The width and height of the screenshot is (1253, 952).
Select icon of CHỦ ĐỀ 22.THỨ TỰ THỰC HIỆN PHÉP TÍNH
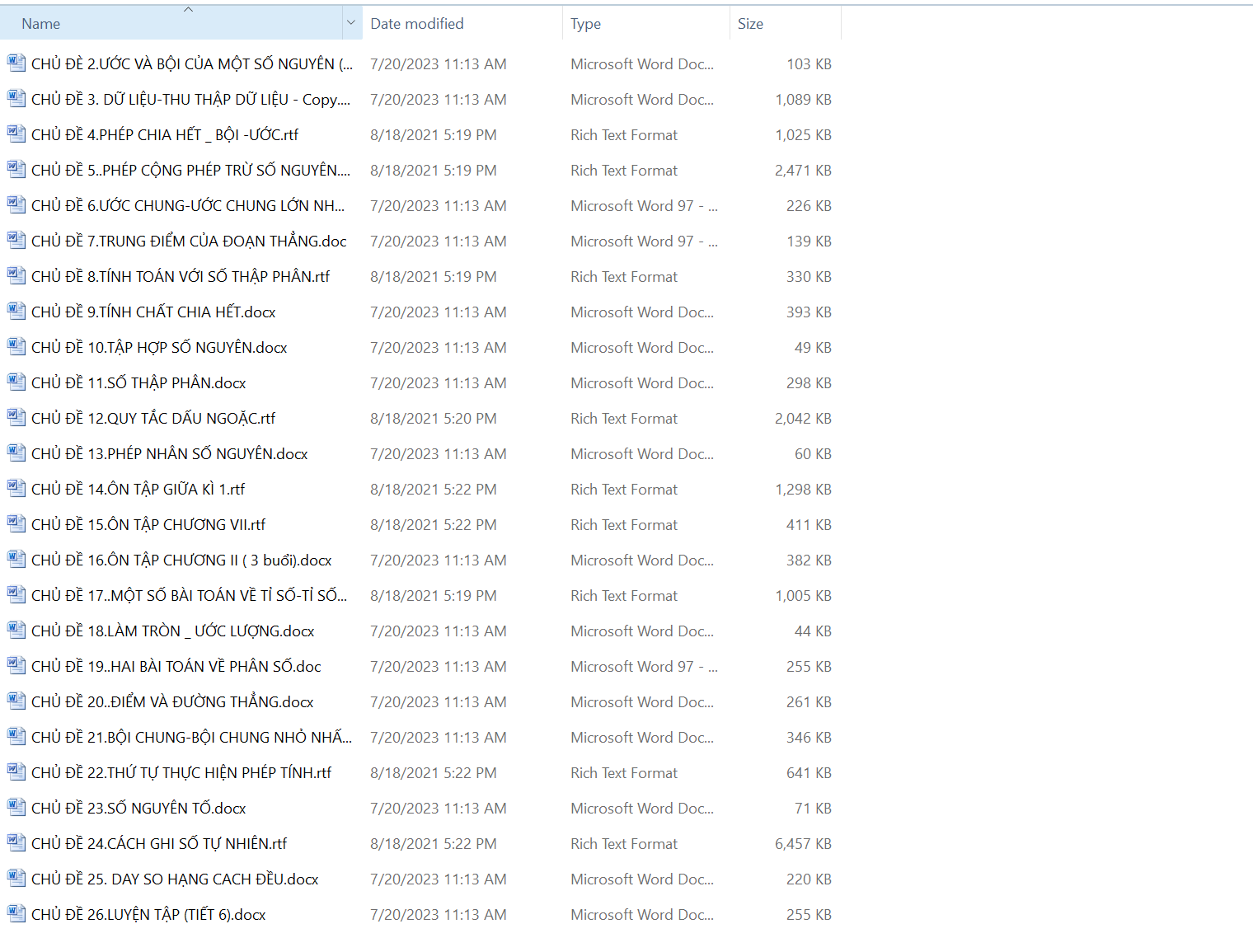(x=16, y=771)
